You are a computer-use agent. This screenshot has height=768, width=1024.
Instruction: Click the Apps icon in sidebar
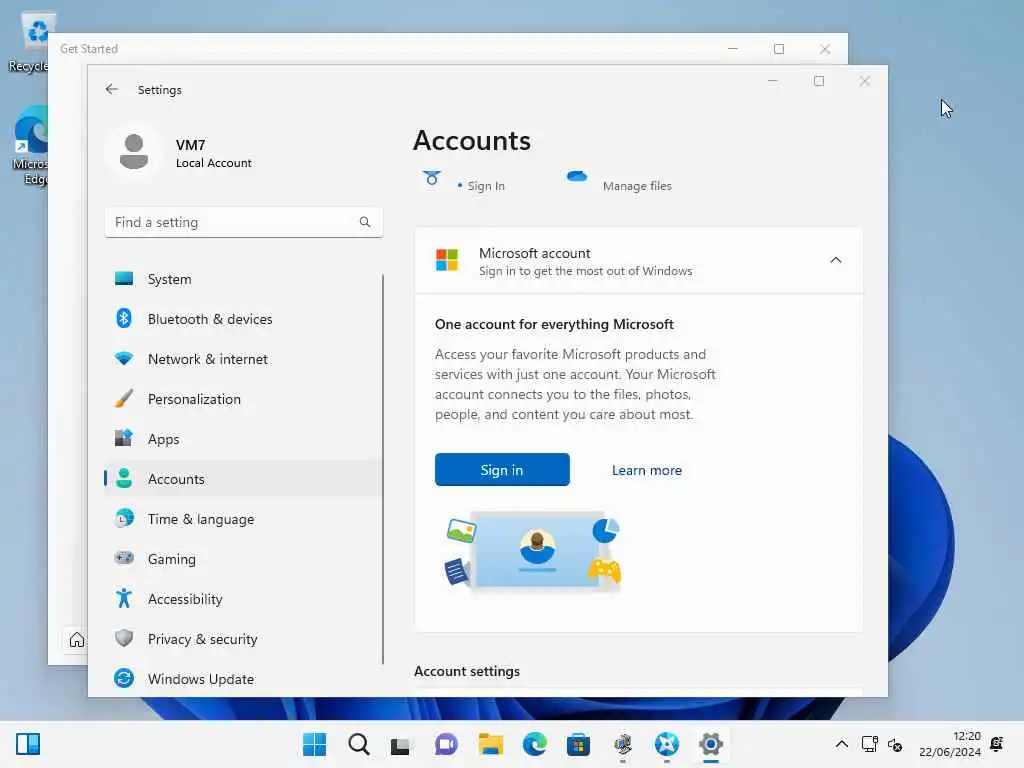[x=123, y=438]
